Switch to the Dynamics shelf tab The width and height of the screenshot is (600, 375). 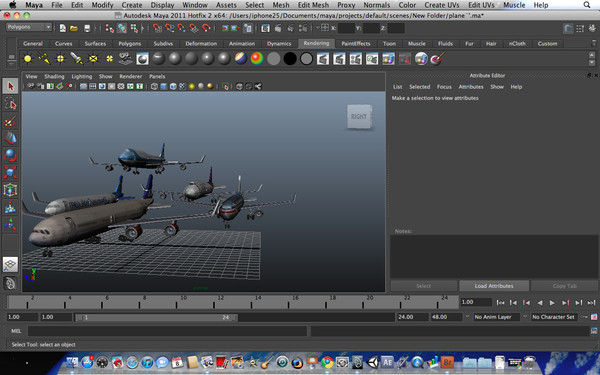pyautogui.click(x=279, y=44)
